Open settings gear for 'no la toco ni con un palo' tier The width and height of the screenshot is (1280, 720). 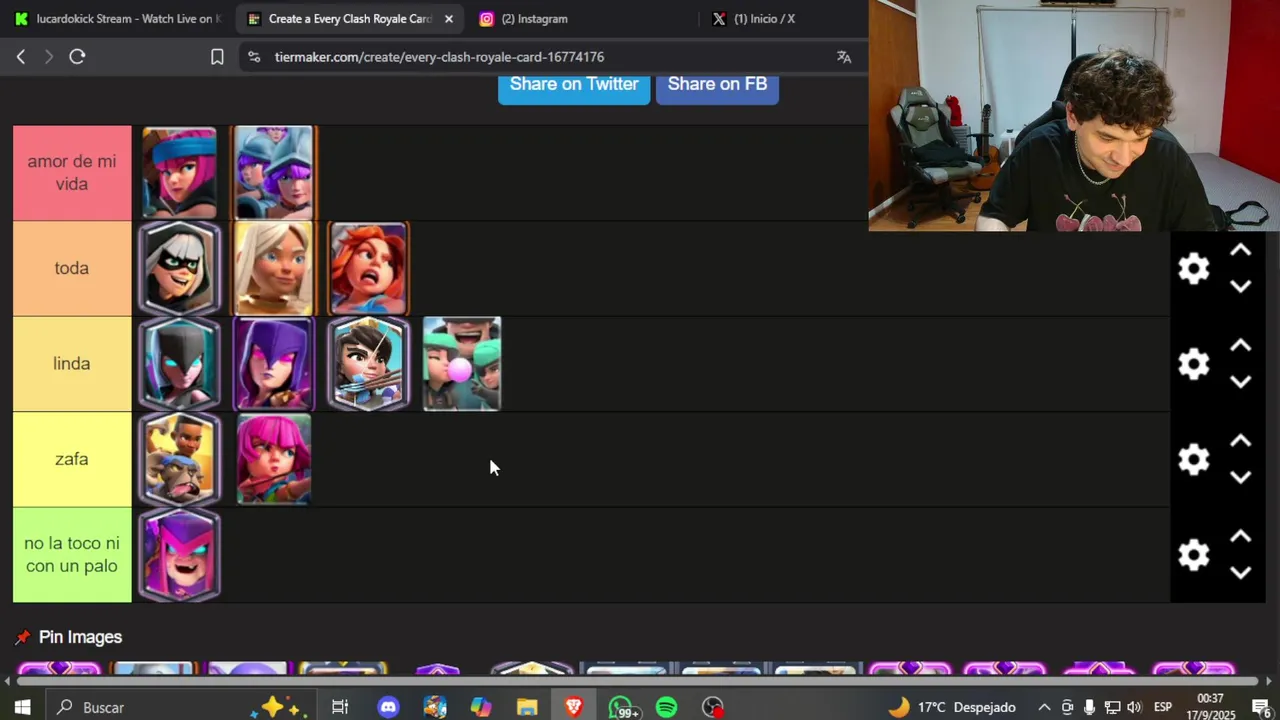[1194, 555]
